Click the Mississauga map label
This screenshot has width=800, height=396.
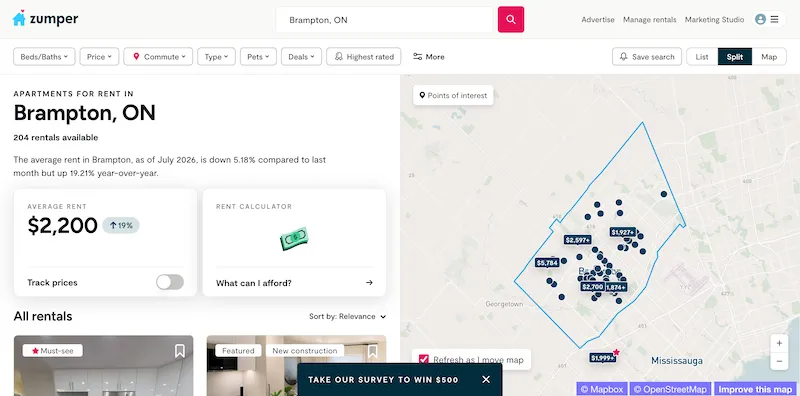pyautogui.click(x=677, y=361)
